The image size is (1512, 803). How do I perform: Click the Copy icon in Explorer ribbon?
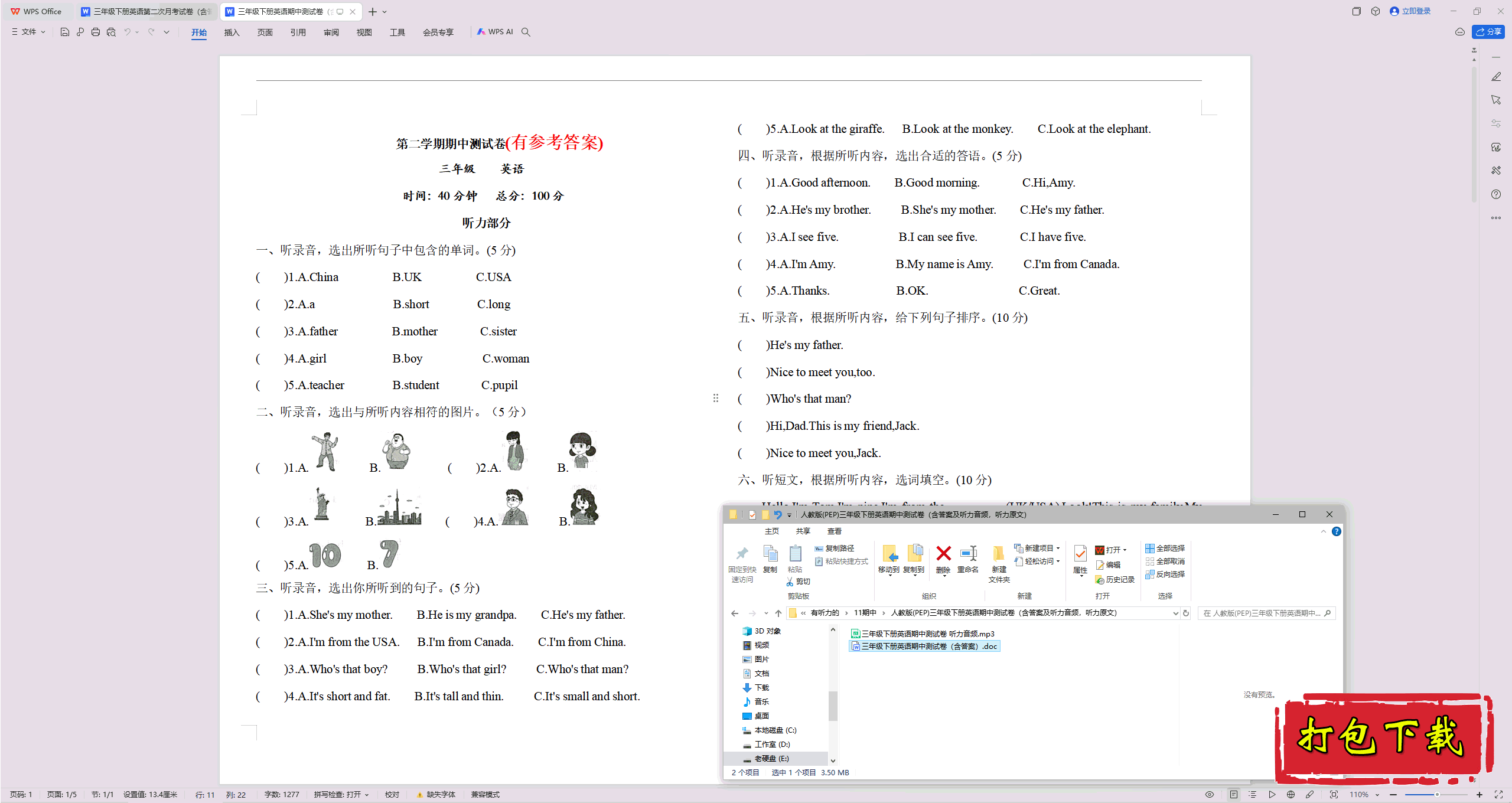770,559
